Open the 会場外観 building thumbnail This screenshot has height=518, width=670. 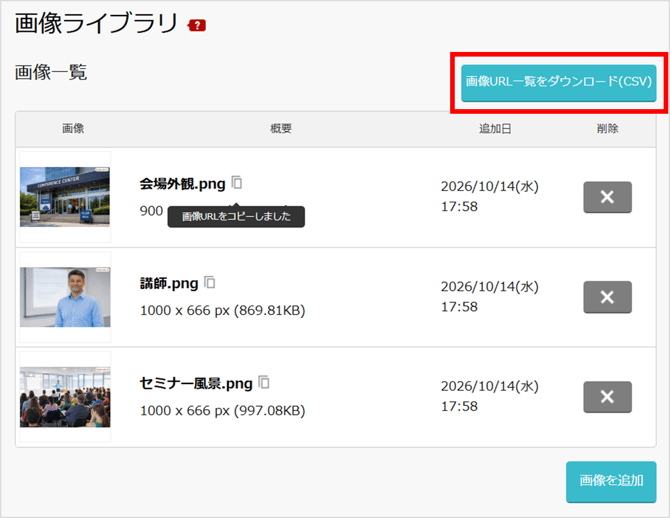pyautogui.click(x=65, y=197)
